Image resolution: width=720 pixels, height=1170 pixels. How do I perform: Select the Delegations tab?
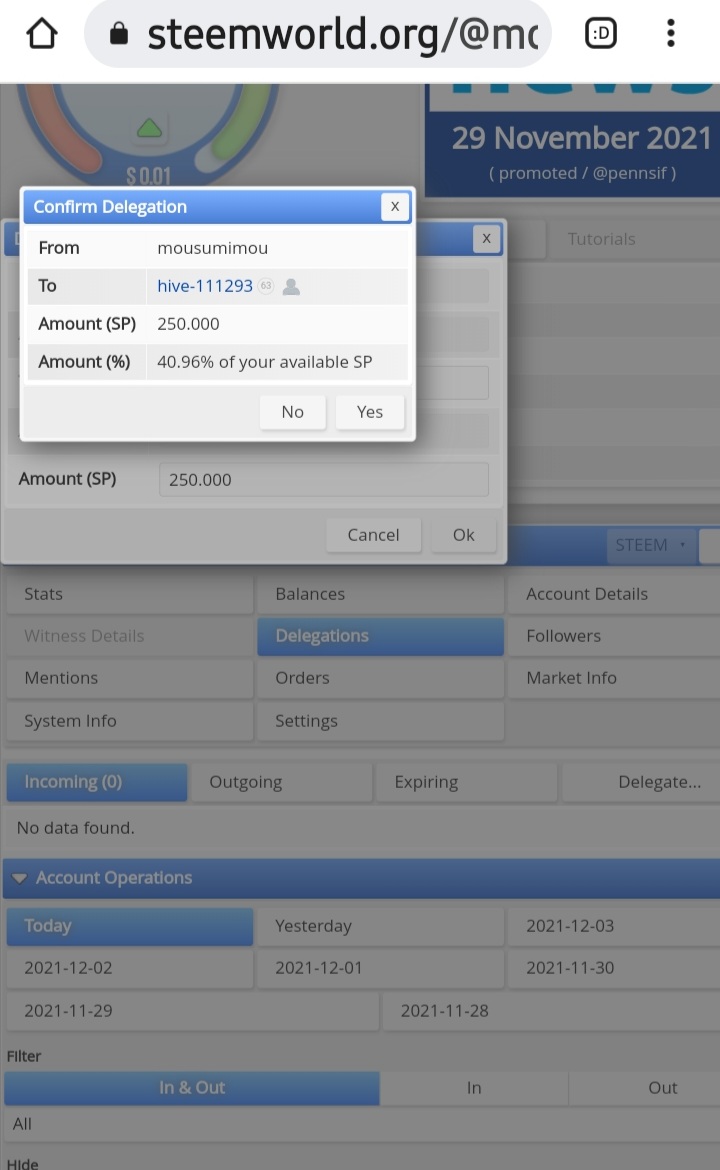pyautogui.click(x=381, y=636)
